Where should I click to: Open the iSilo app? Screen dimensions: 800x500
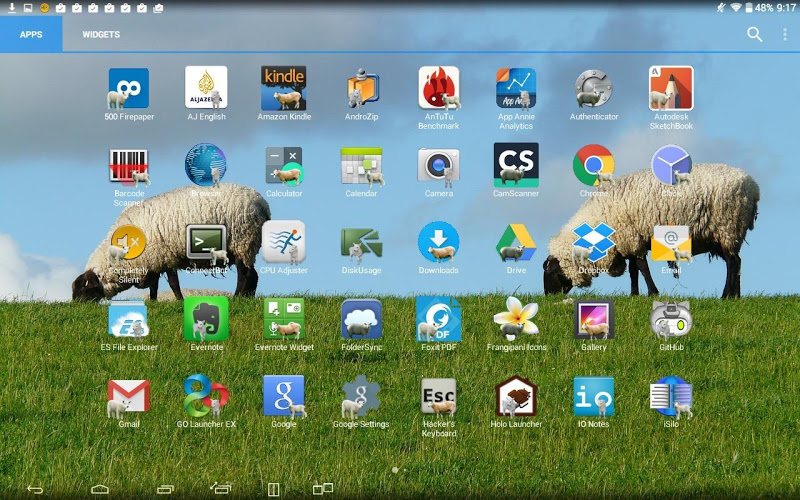(671, 396)
